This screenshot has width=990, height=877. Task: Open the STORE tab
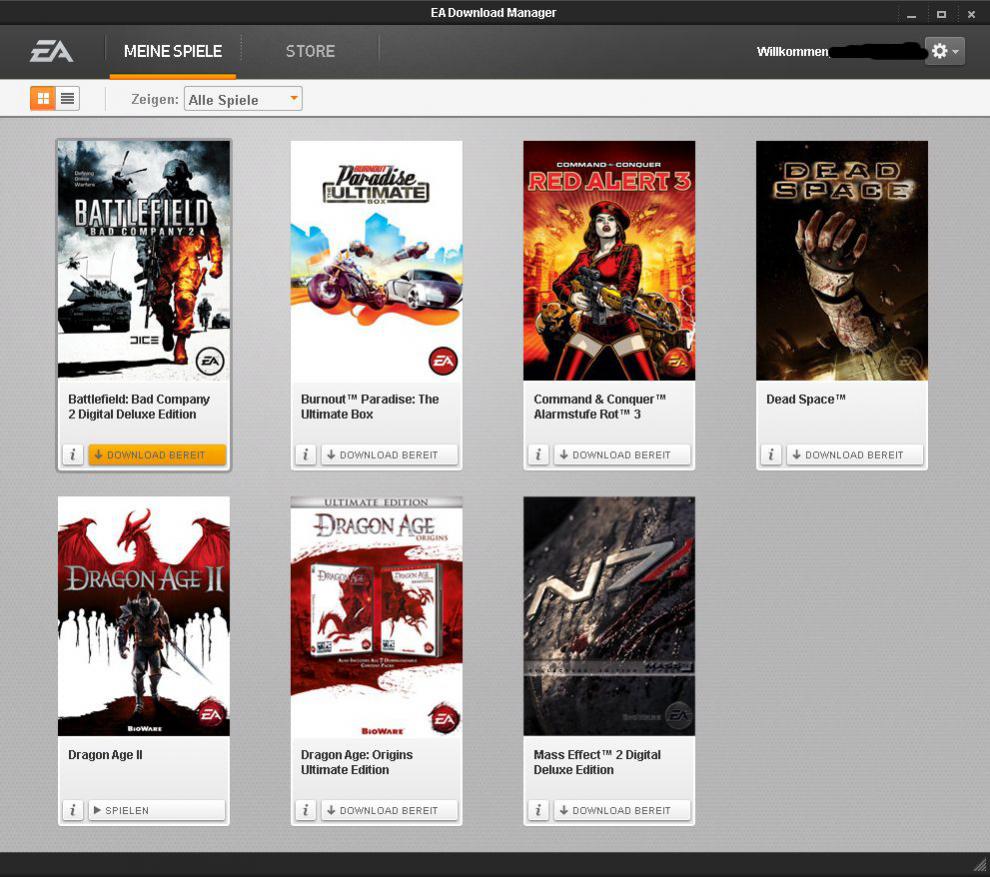click(x=310, y=52)
